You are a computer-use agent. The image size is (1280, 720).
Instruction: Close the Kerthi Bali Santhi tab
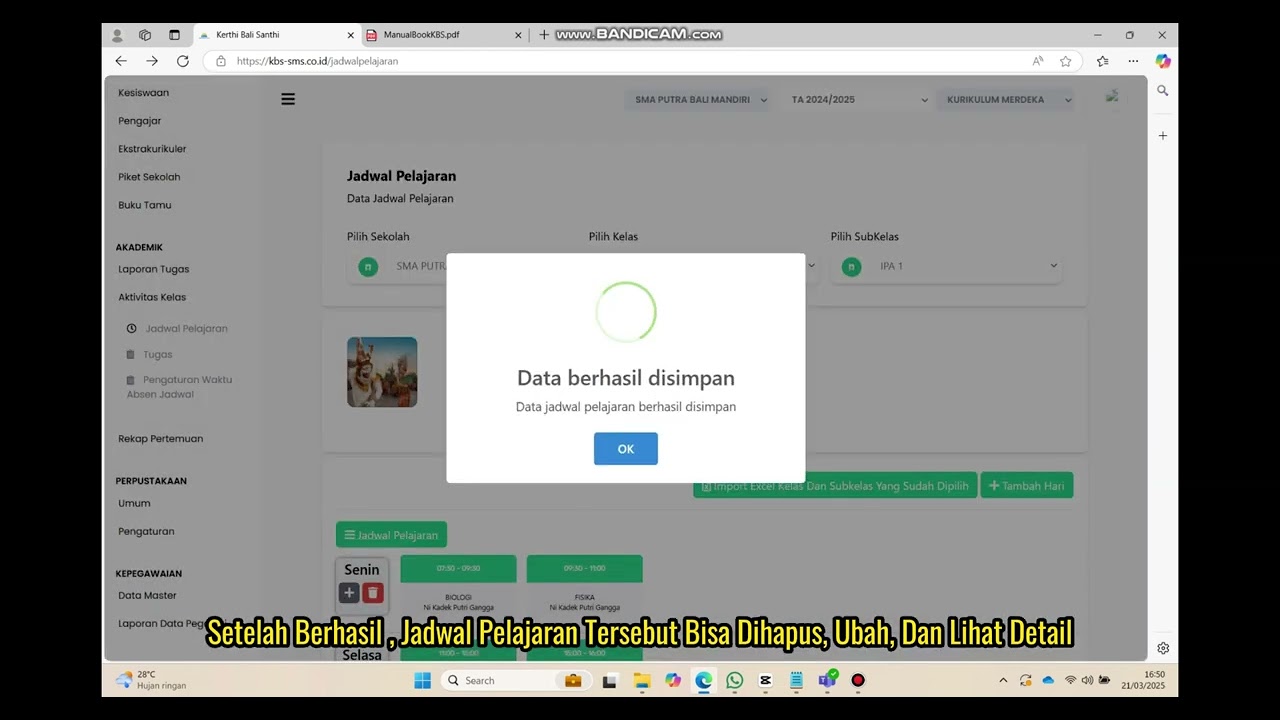[x=351, y=35]
